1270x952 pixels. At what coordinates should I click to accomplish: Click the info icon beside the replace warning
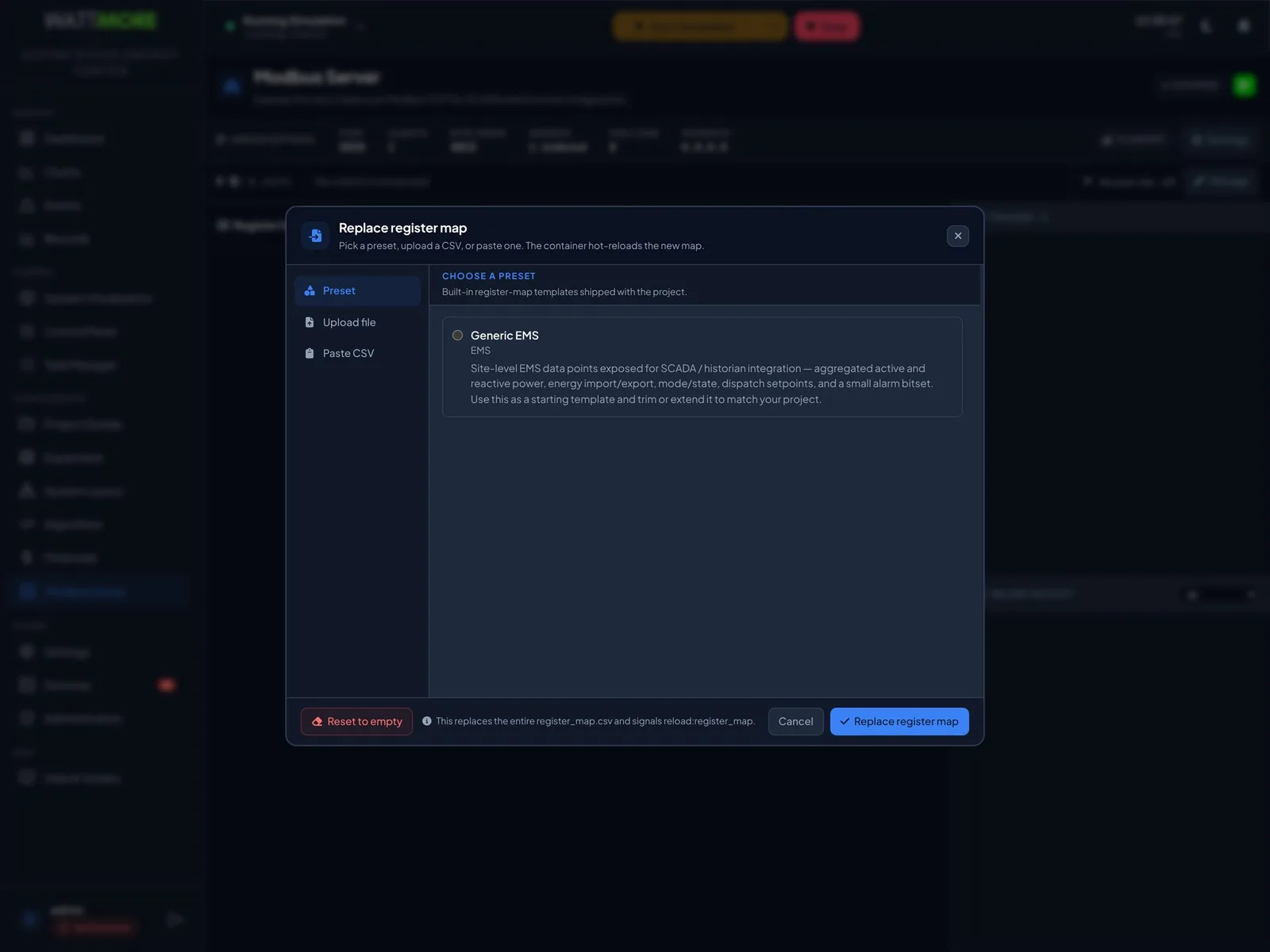pos(427,721)
